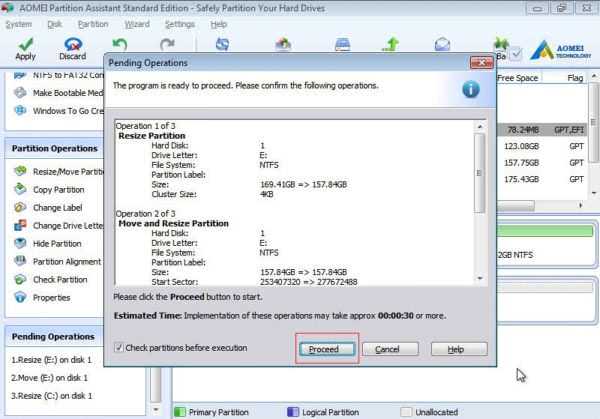
Task: Toggle Check partitions before execution checkbox
Action: [x=119, y=347]
